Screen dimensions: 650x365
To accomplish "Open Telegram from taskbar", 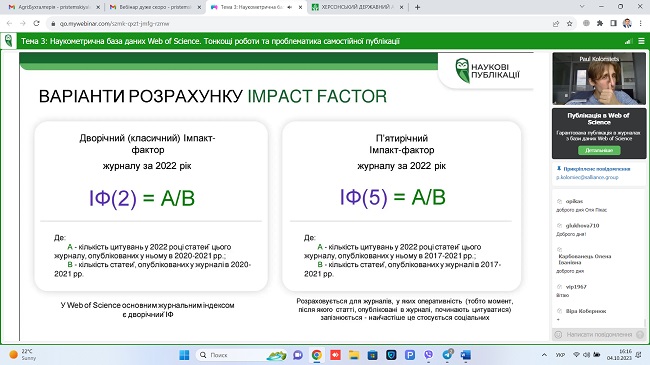I will point(447,355).
